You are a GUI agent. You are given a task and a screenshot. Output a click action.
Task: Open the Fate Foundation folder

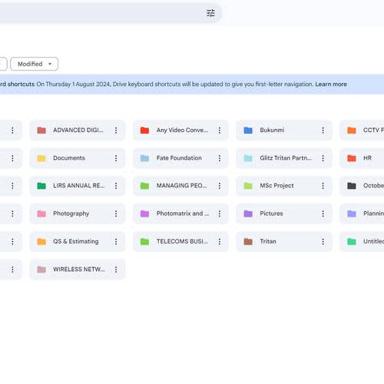(x=181, y=158)
